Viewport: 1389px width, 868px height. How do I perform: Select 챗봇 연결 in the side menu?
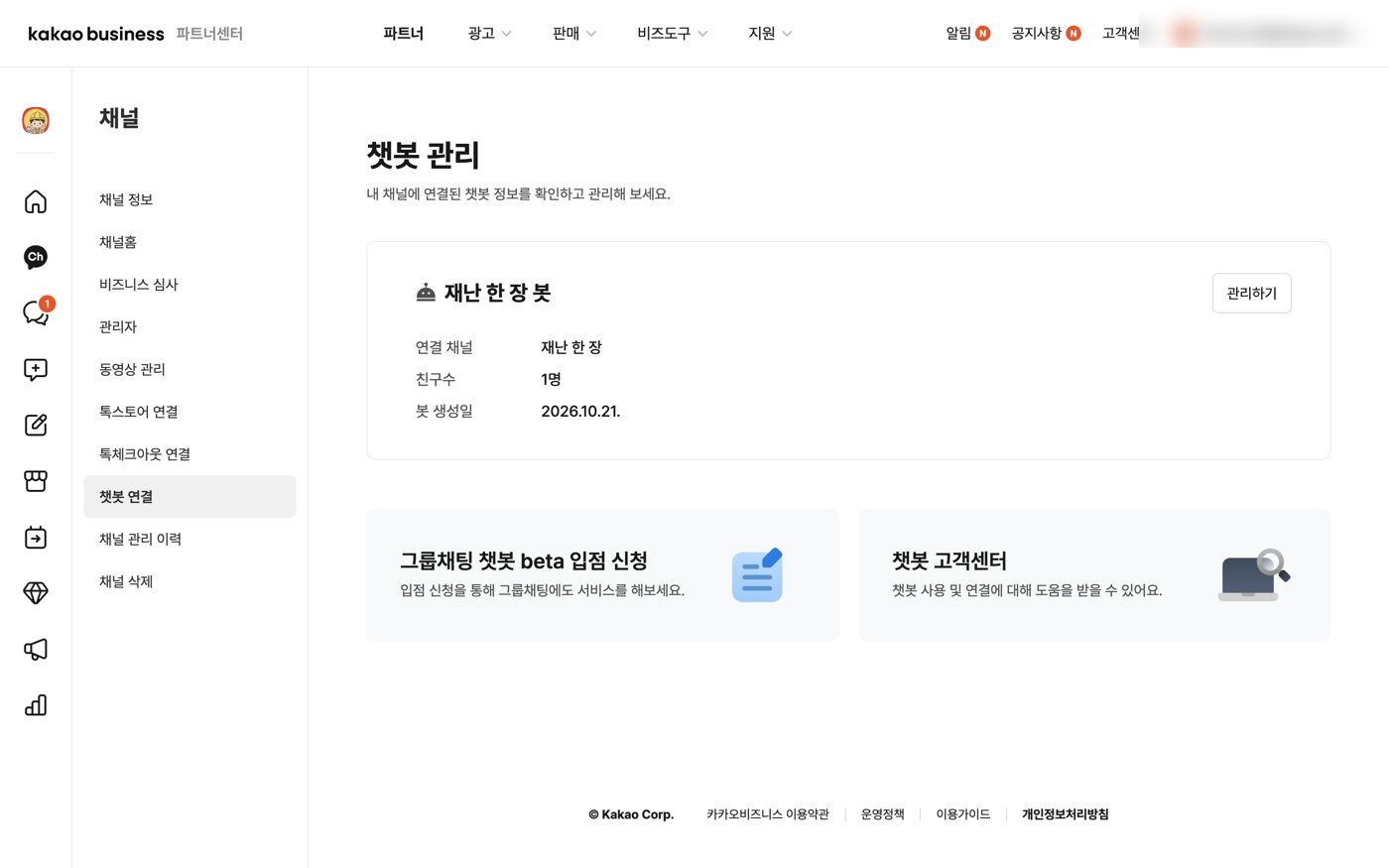pos(189,497)
